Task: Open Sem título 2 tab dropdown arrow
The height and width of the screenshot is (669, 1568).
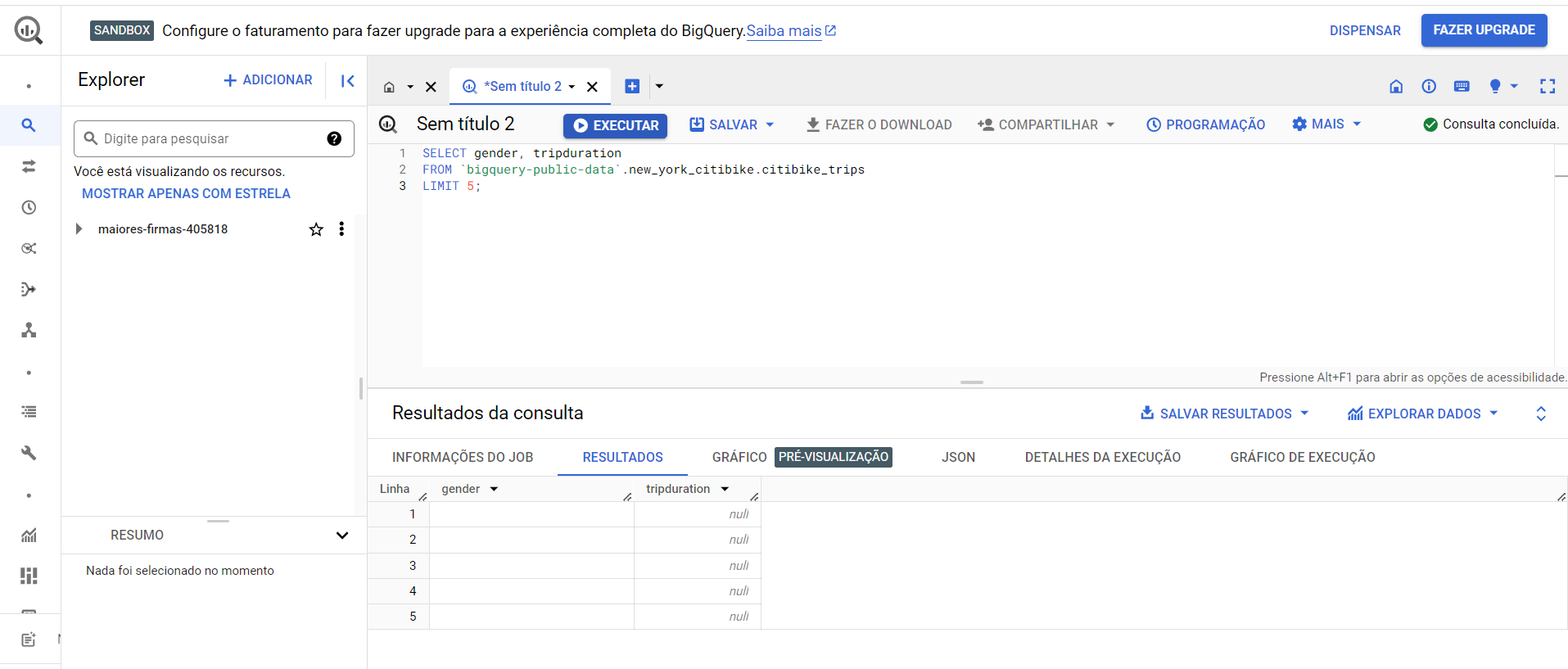Action: (x=572, y=87)
